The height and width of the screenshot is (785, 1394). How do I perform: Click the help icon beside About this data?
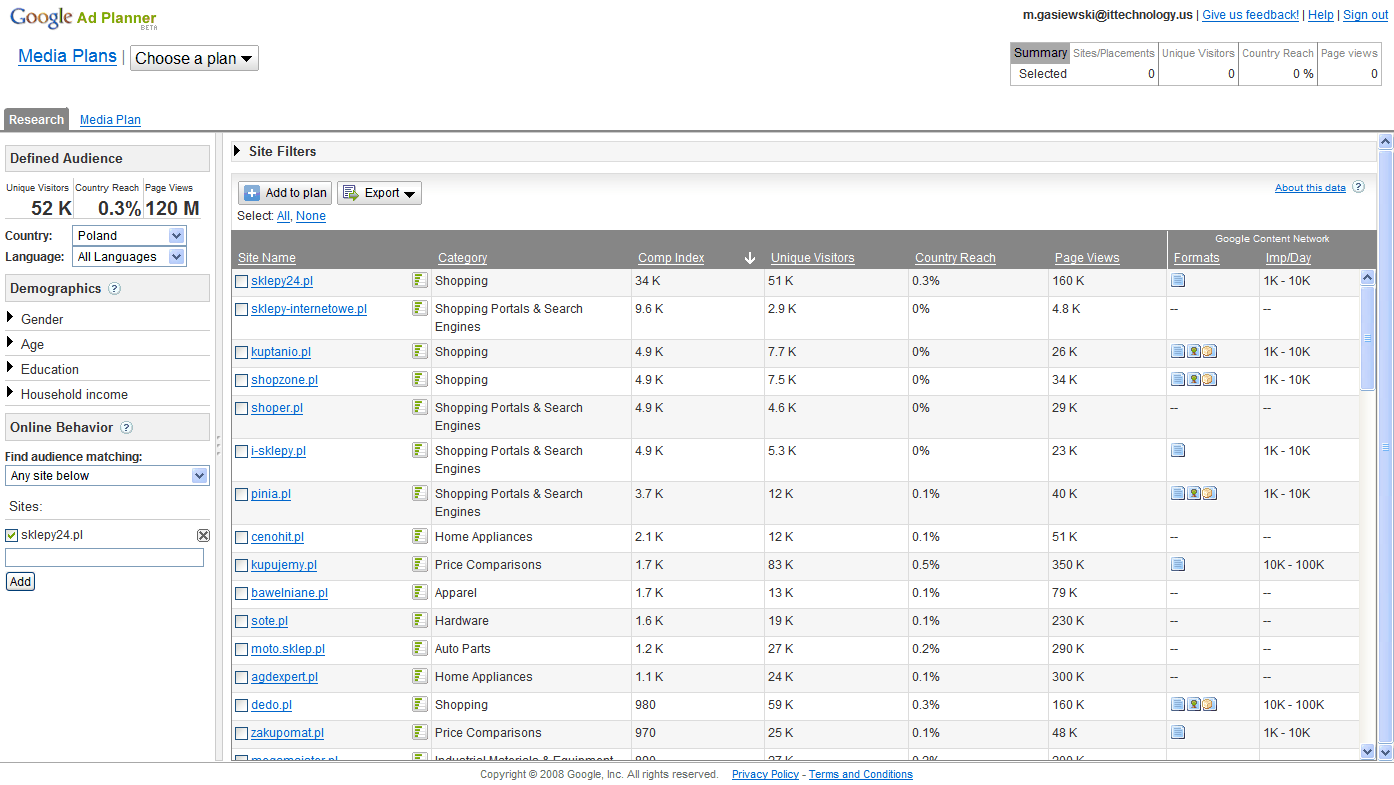(x=1358, y=187)
